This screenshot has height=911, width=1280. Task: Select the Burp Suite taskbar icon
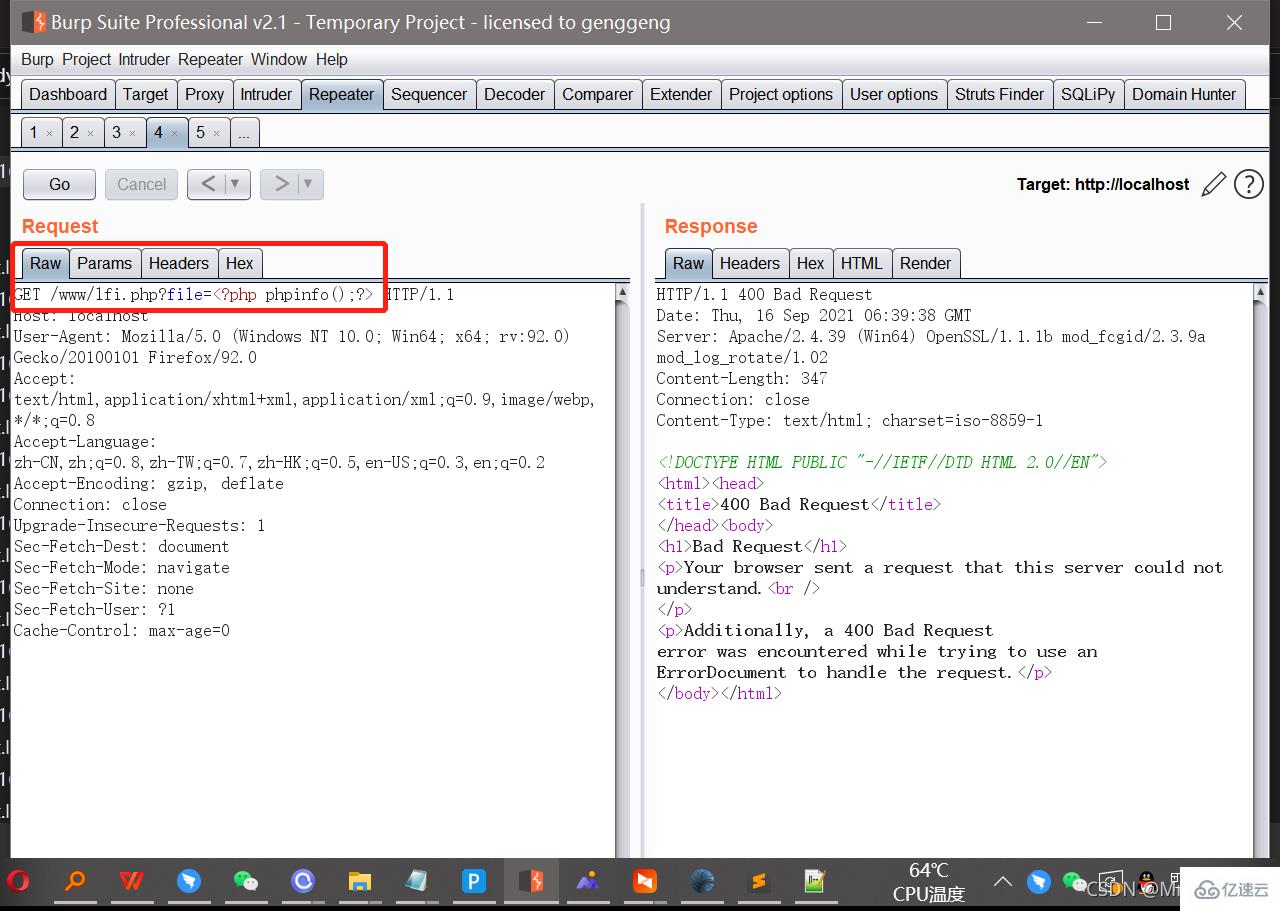coord(531,881)
